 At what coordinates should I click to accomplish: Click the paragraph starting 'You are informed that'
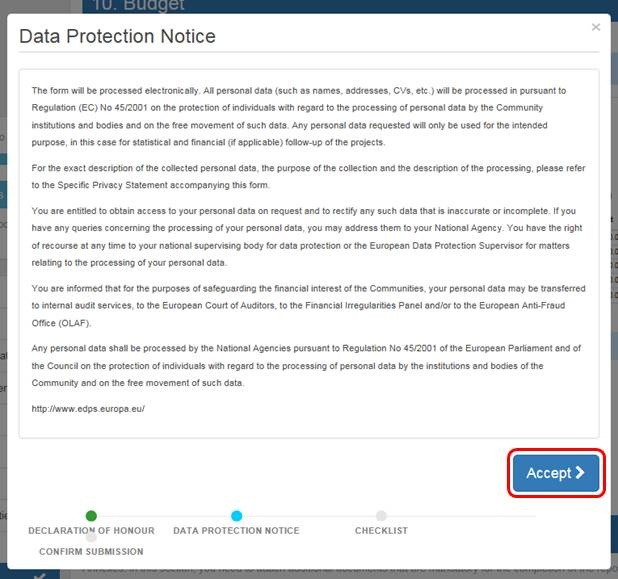click(x=309, y=305)
